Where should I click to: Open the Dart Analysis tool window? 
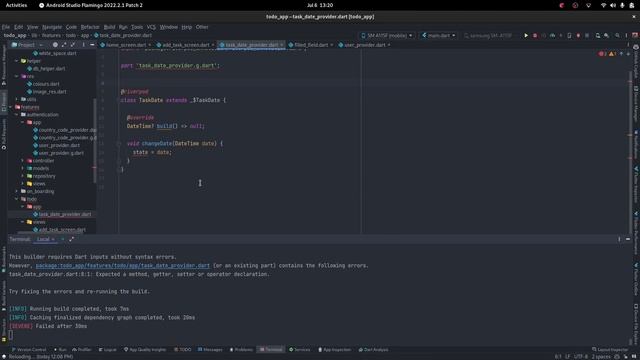[373, 350]
